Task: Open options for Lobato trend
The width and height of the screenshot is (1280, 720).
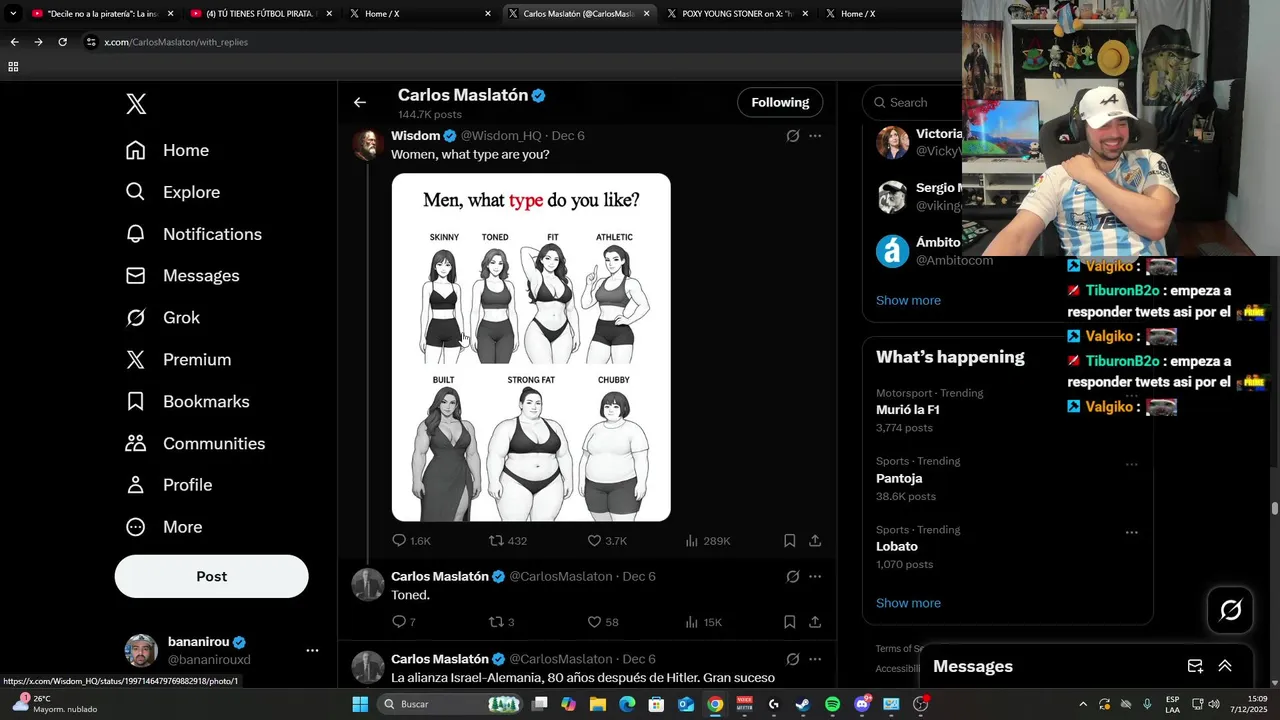Action: [1132, 532]
